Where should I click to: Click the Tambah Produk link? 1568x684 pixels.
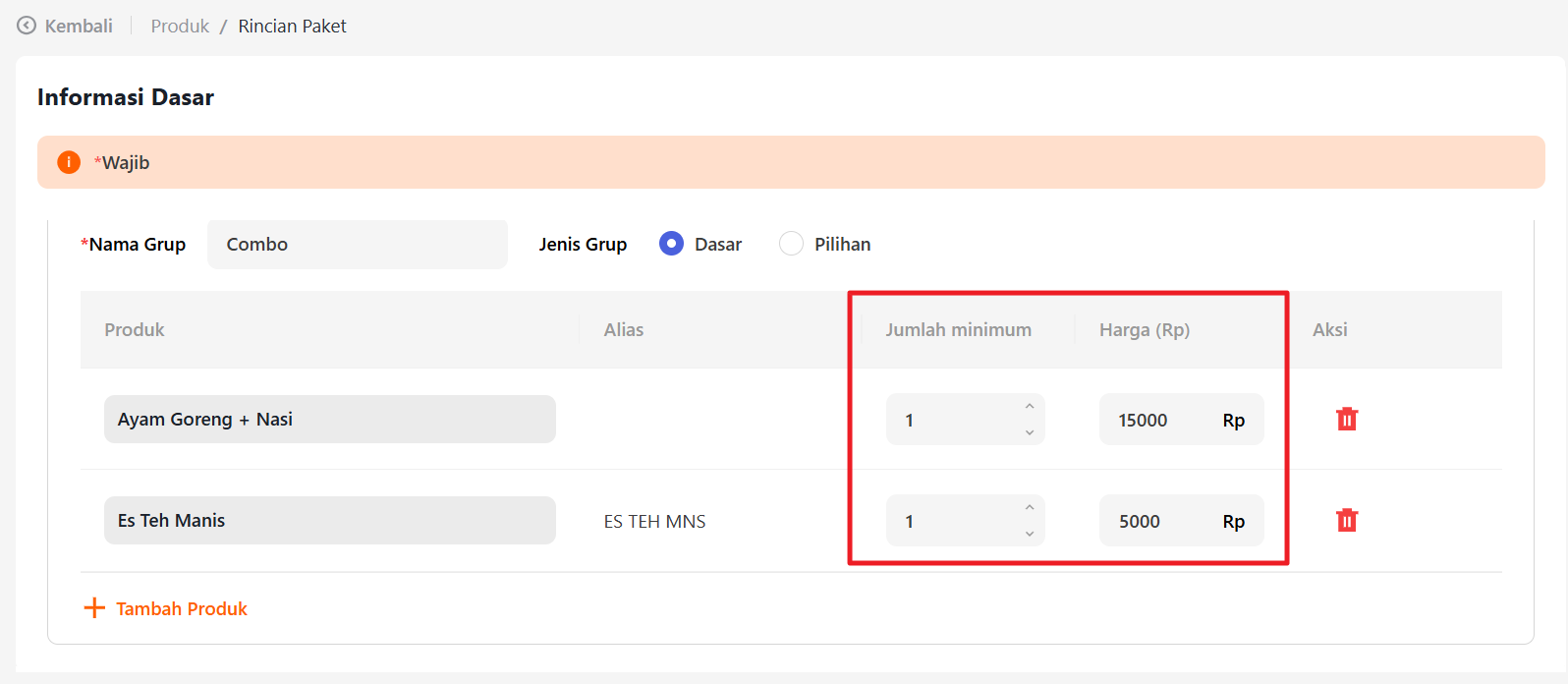point(182,608)
